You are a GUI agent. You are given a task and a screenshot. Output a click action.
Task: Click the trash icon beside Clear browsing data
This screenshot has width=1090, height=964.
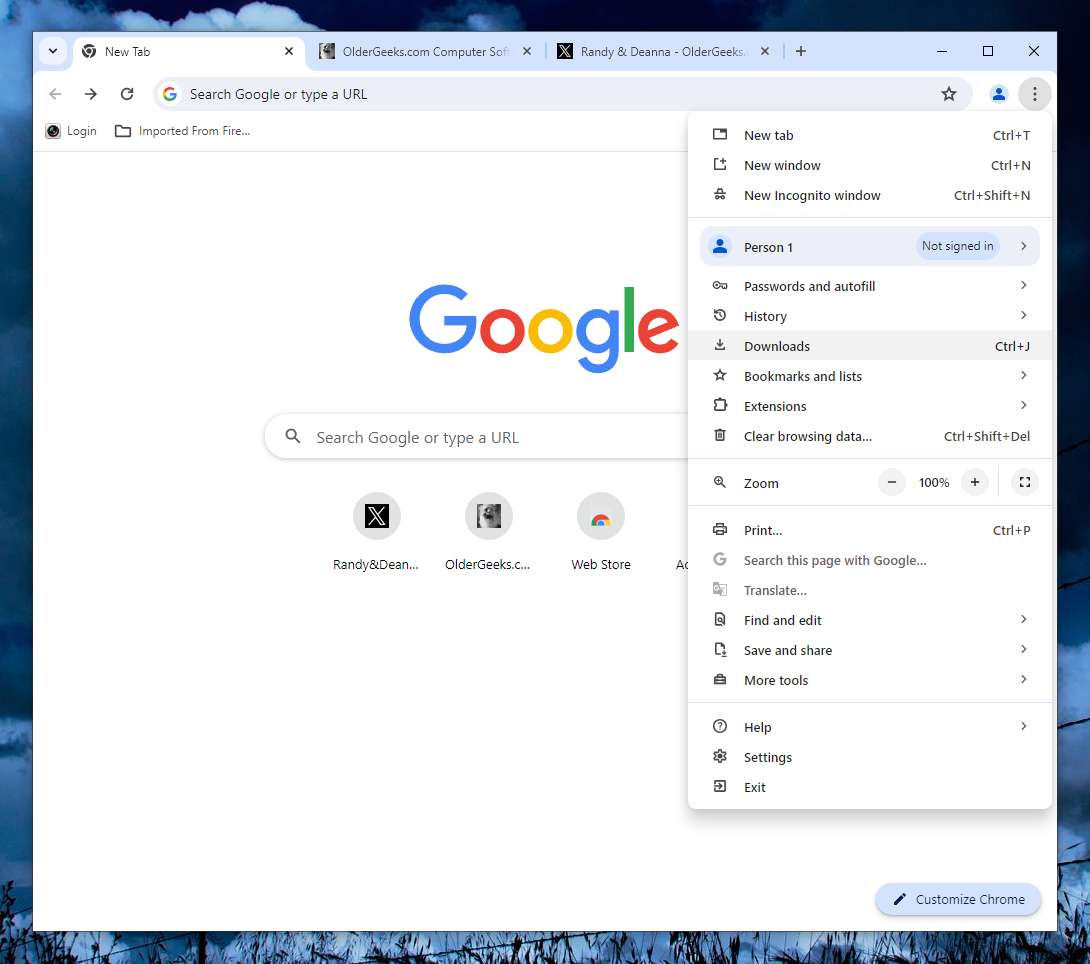(x=720, y=436)
